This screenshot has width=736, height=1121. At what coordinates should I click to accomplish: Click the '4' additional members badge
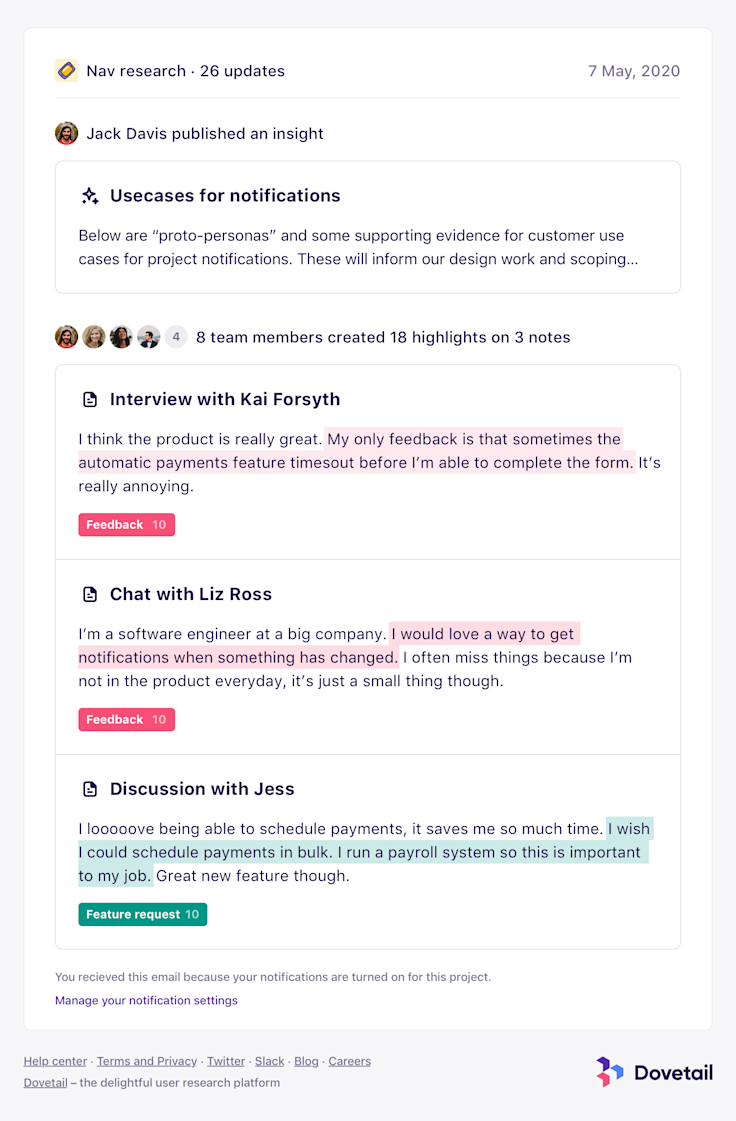point(176,337)
